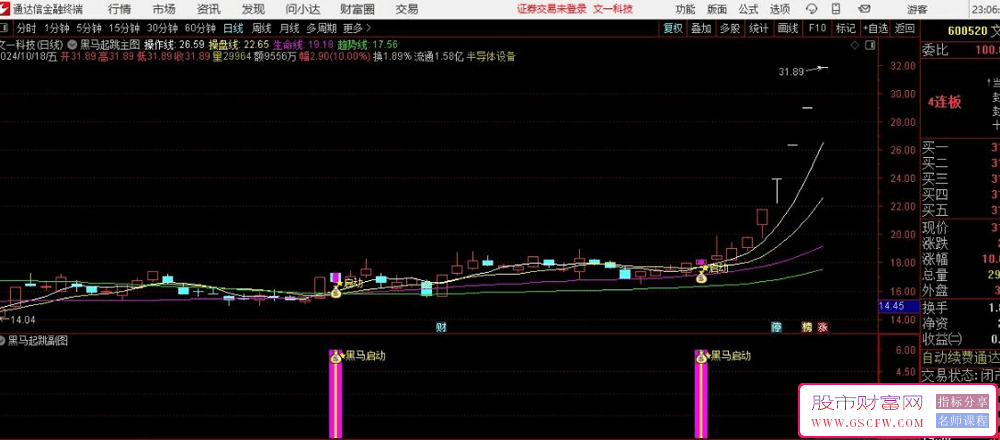Open the mail envelope icon

click(x=864, y=9)
